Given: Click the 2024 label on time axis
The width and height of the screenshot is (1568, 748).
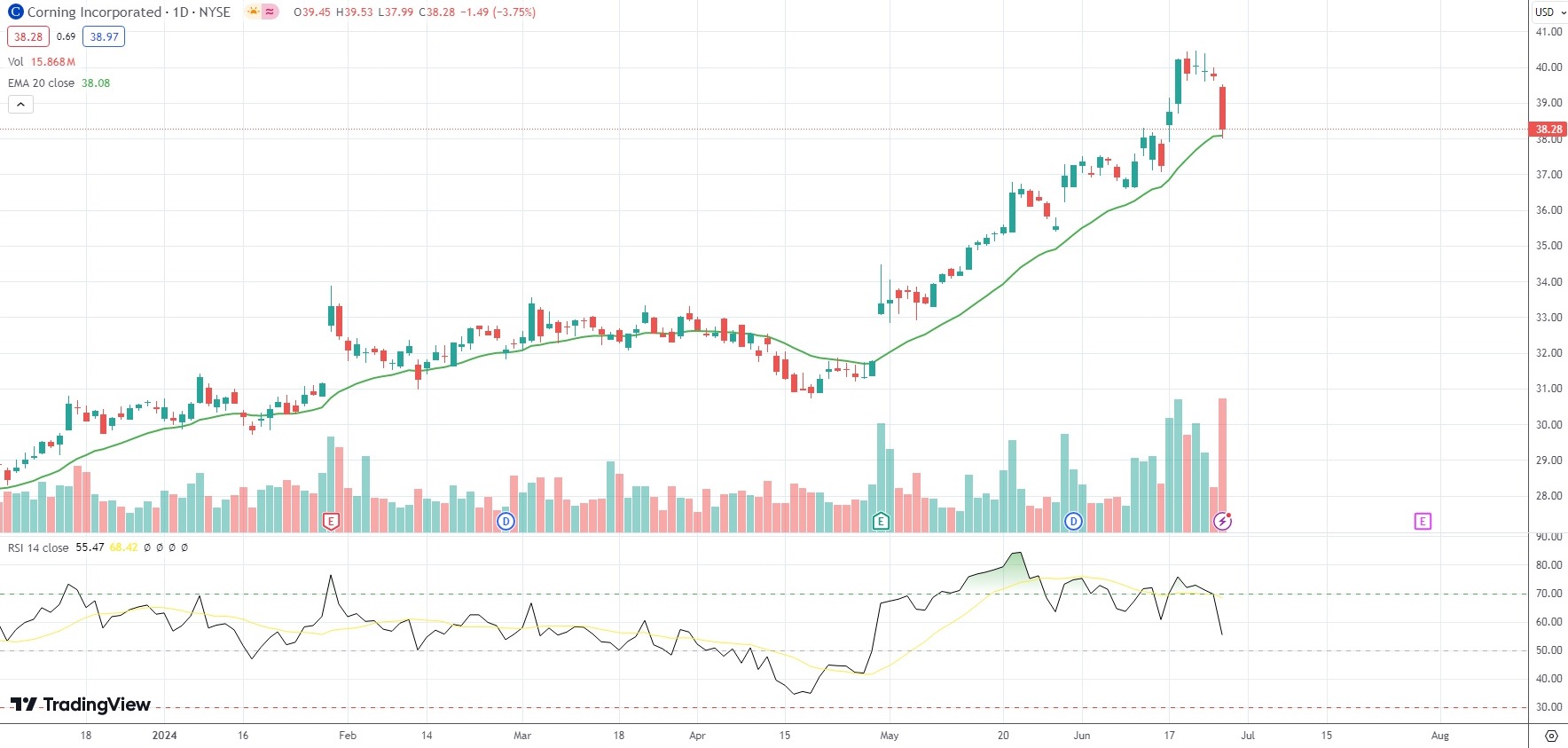Looking at the screenshot, I should [165, 736].
